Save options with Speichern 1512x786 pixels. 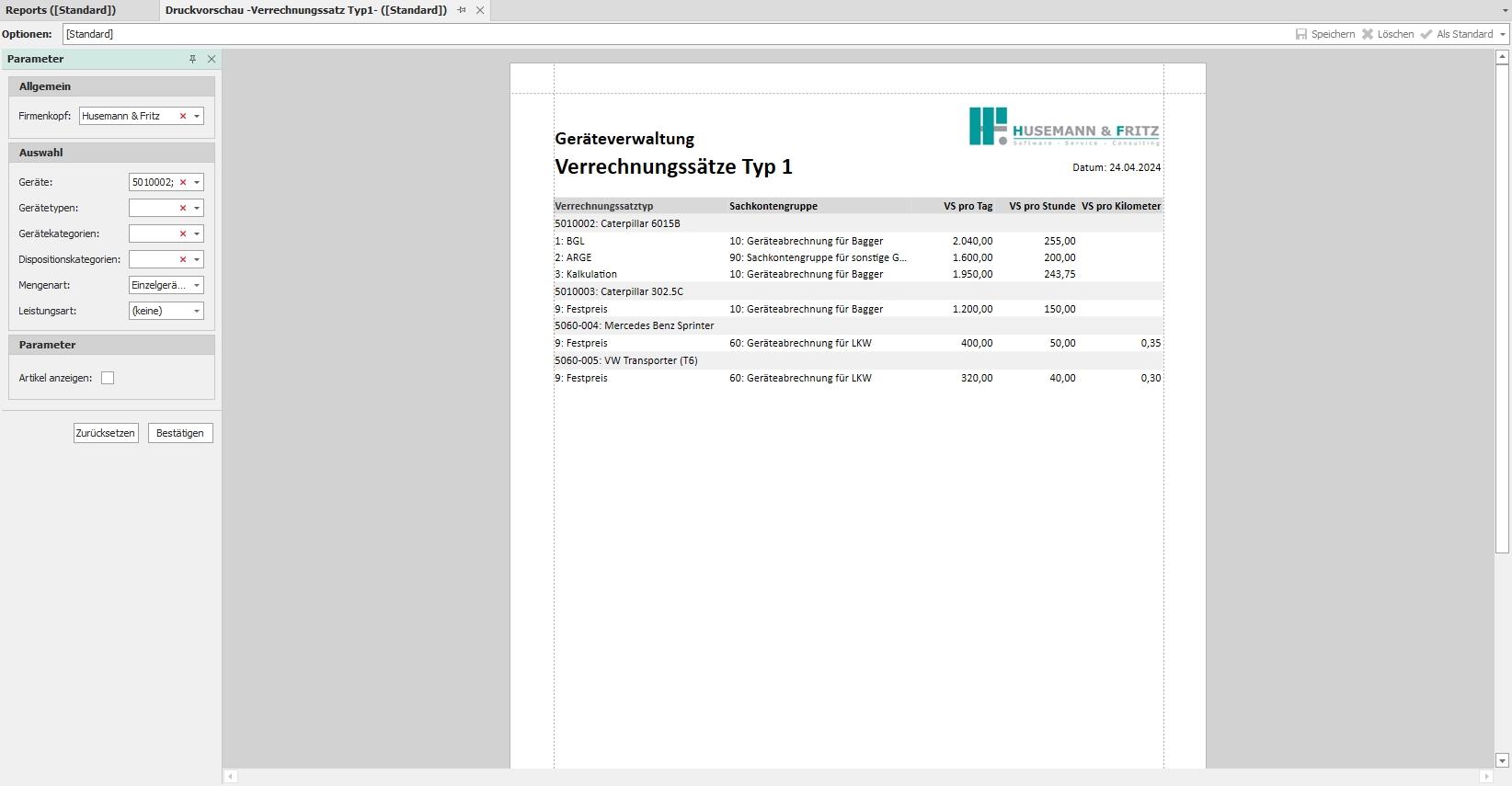pos(1325,34)
